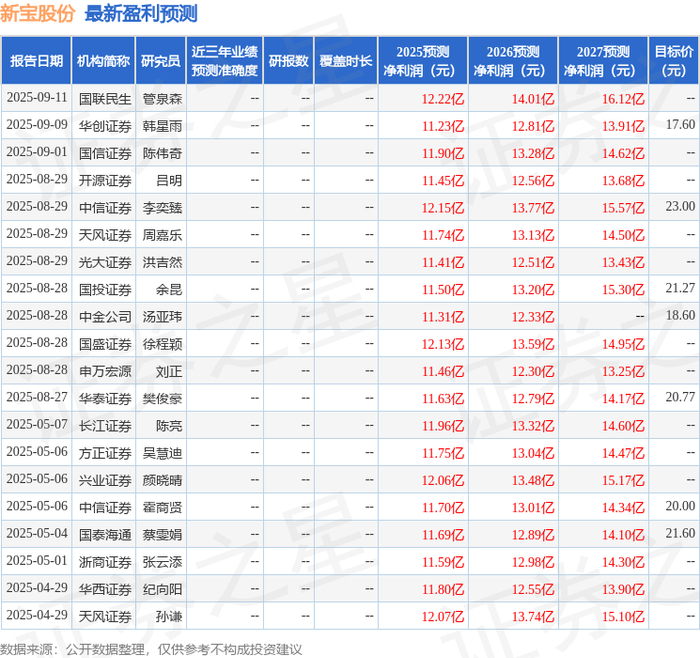Click the 15.10亿 profit forecast
This screenshot has height=658, width=700.
click(623, 616)
